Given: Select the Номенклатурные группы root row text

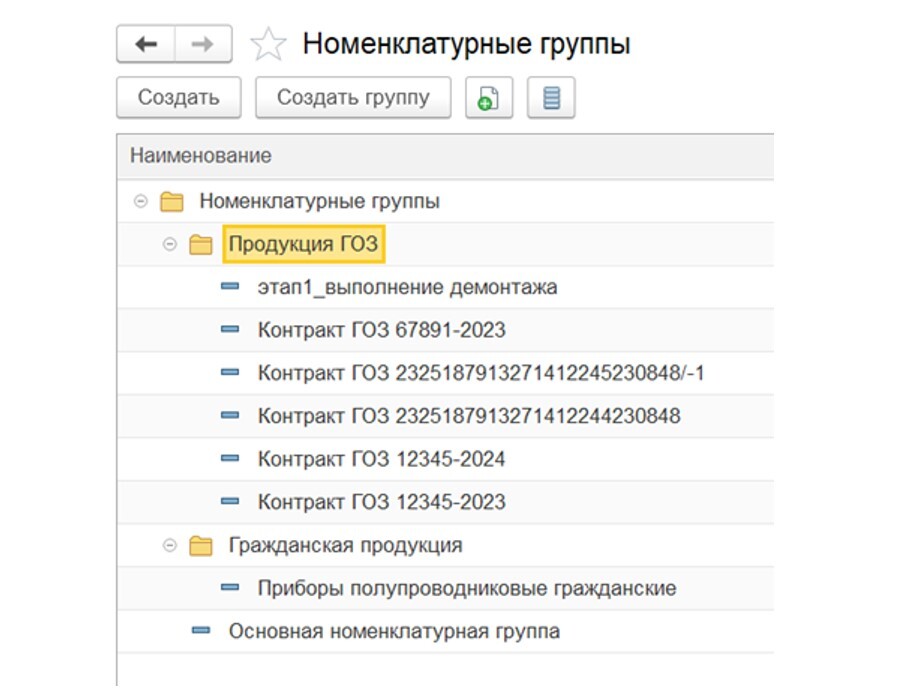Looking at the screenshot, I should pos(319,201).
